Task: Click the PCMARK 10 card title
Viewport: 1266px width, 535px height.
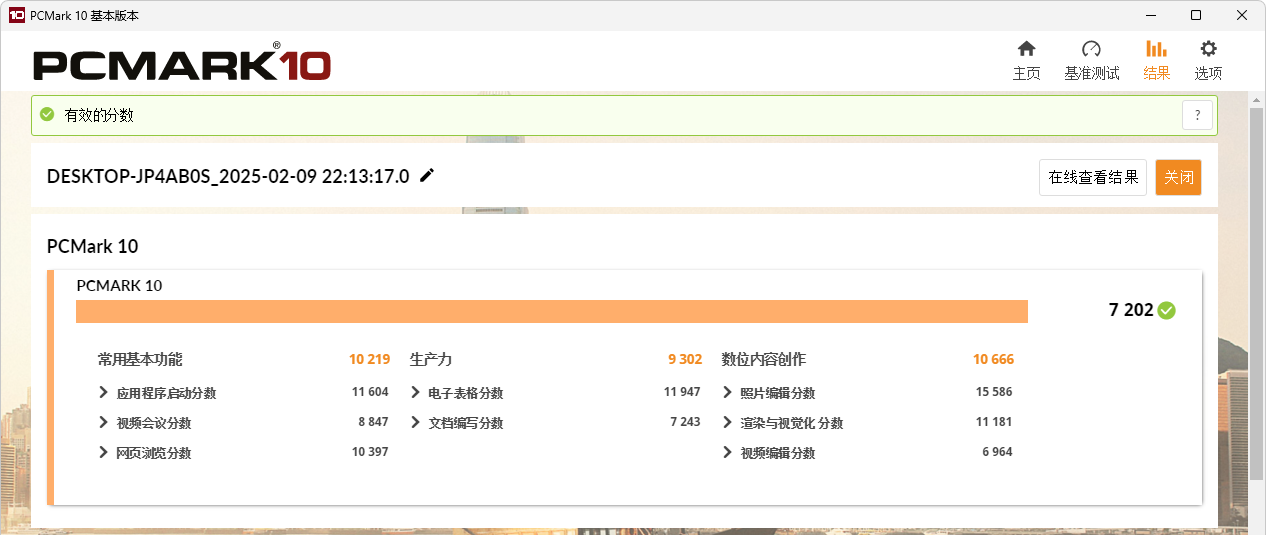Action: click(119, 285)
